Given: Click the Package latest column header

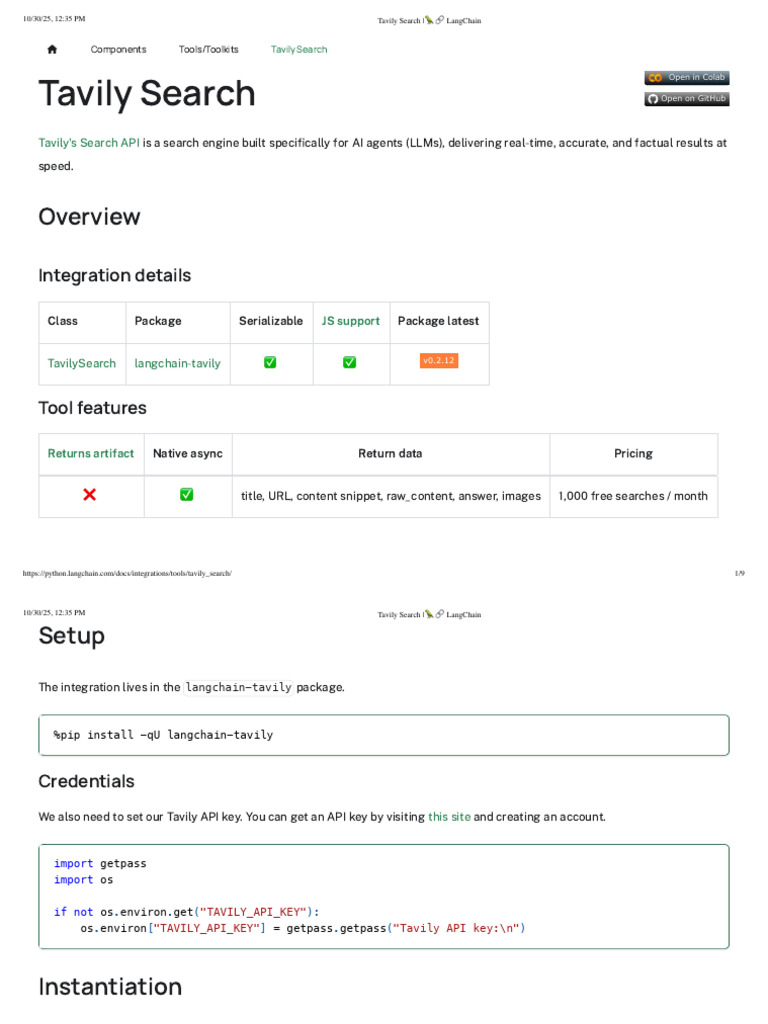Looking at the screenshot, I should [438, 321].
